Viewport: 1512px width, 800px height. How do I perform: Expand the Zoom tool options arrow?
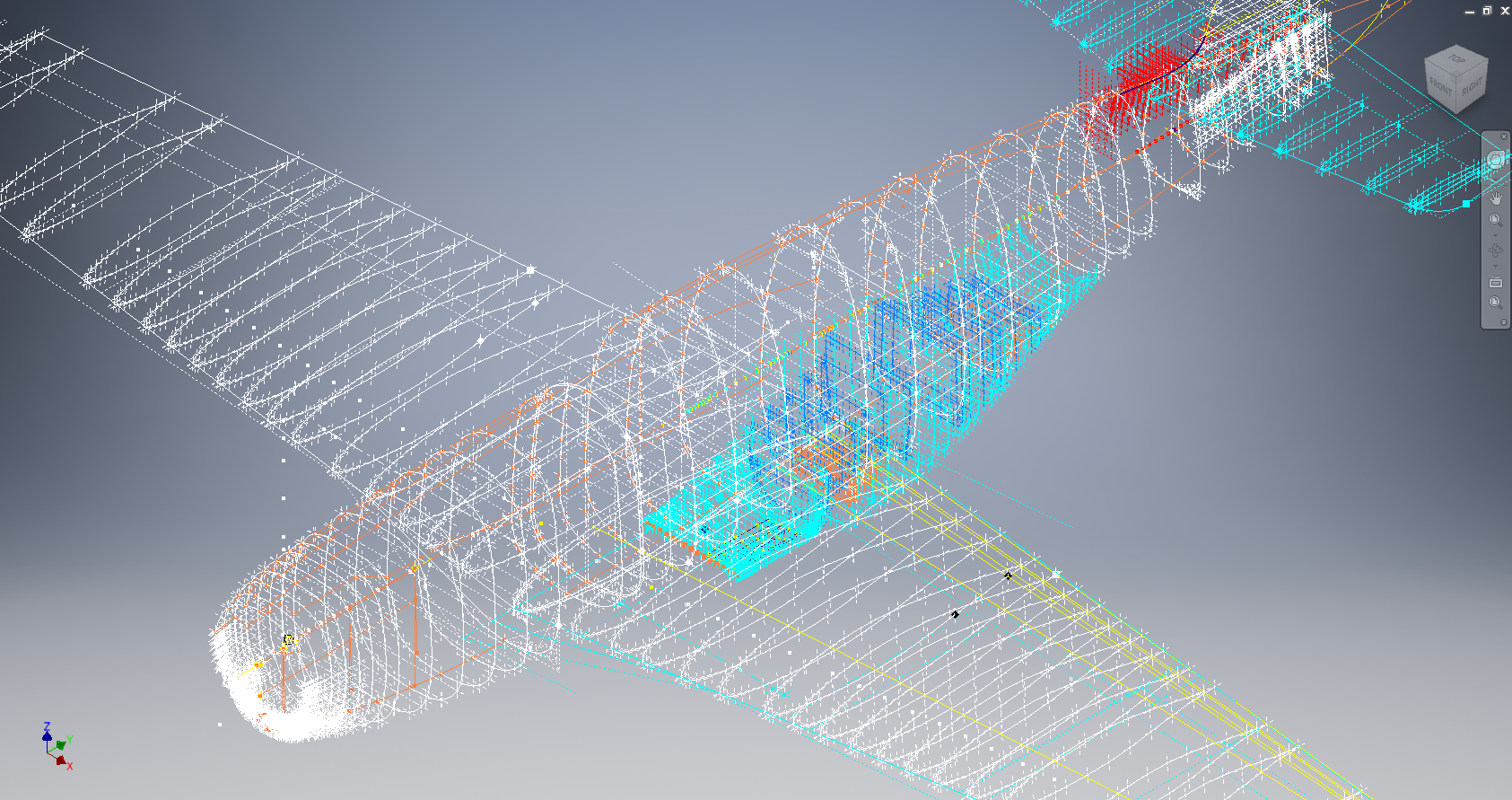[1495, 234]
